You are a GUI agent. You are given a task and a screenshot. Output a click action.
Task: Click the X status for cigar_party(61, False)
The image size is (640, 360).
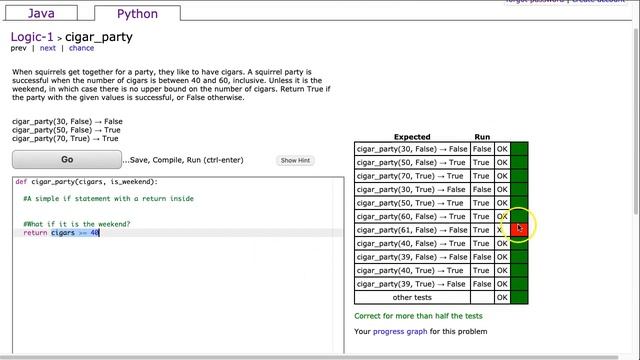tap(499, 230)
